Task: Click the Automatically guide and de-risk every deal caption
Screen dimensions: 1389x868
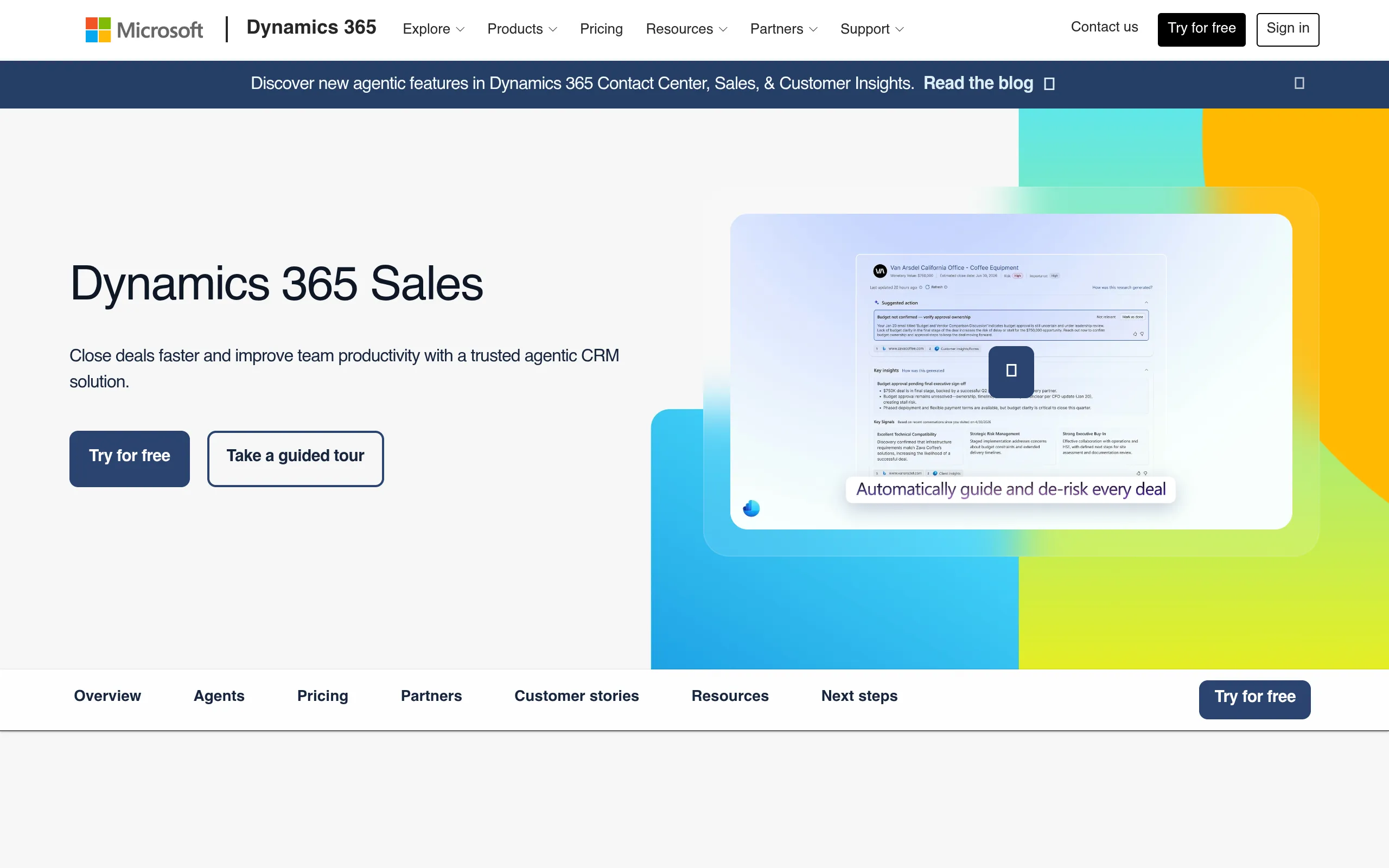Action: tap(1011, 489)
